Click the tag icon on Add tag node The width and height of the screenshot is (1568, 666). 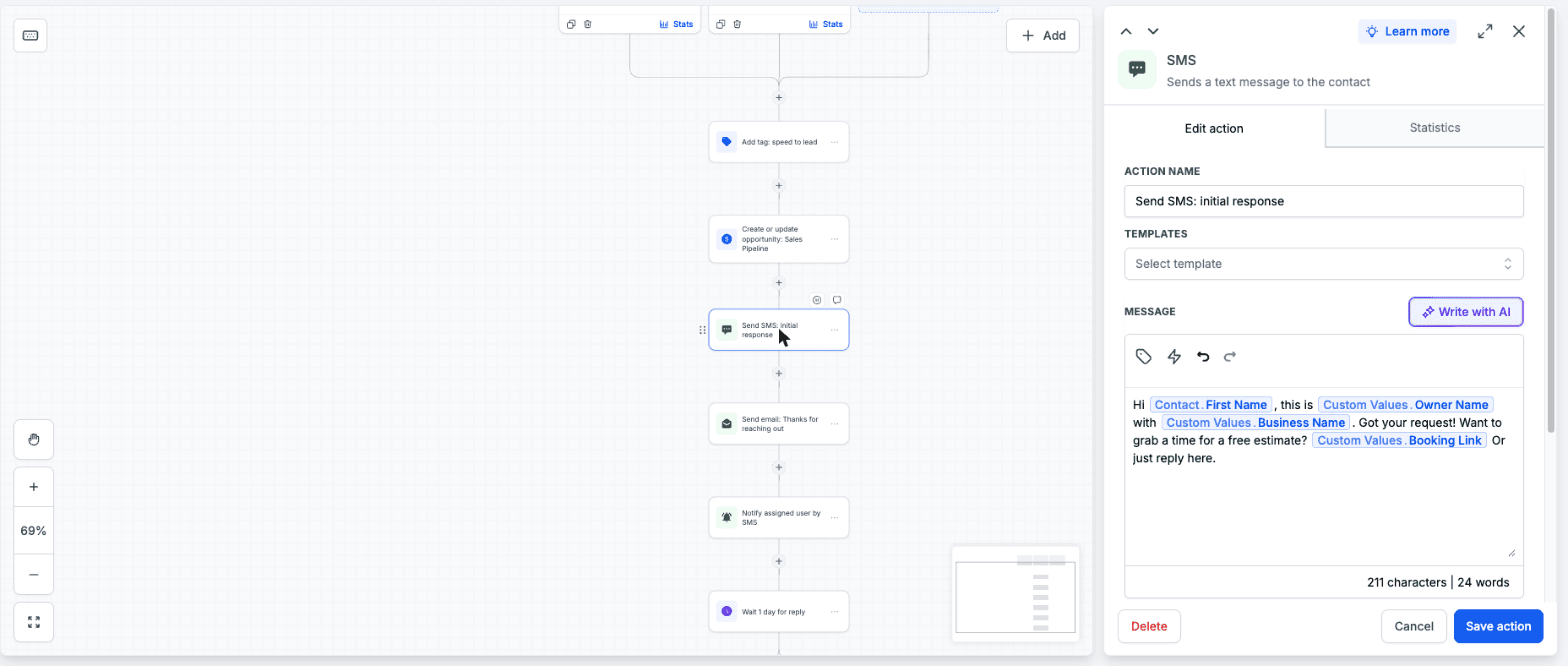[727, 142]
